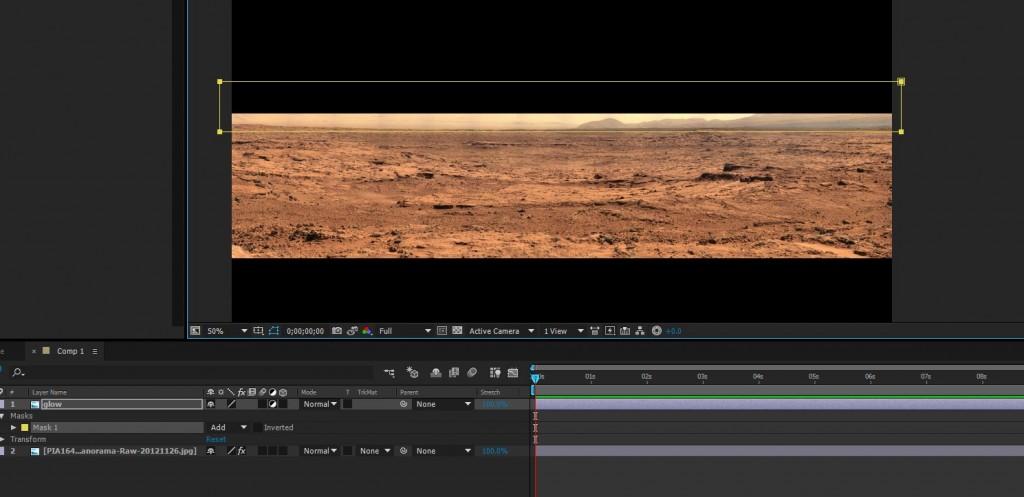The height and width of the screenshot is (497, 1024).
Task: Toggle mask and shape path visibility icon
Action: coord(273,331)
